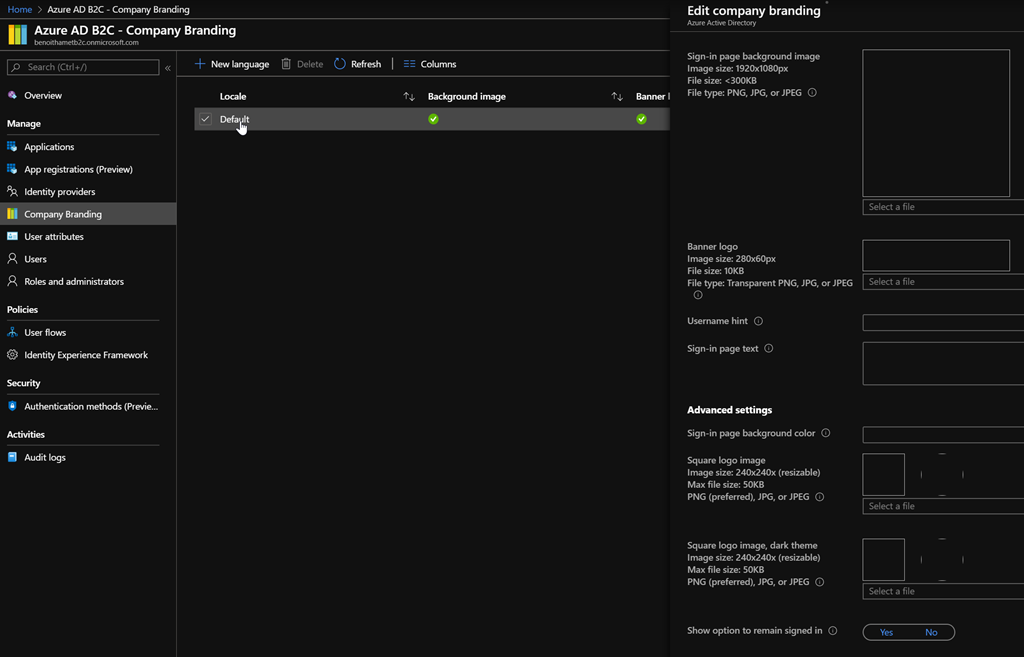Viewport: 1024px width, 657px height.
Task: Open App registrations (Preview)
Action: coord(78,169)
